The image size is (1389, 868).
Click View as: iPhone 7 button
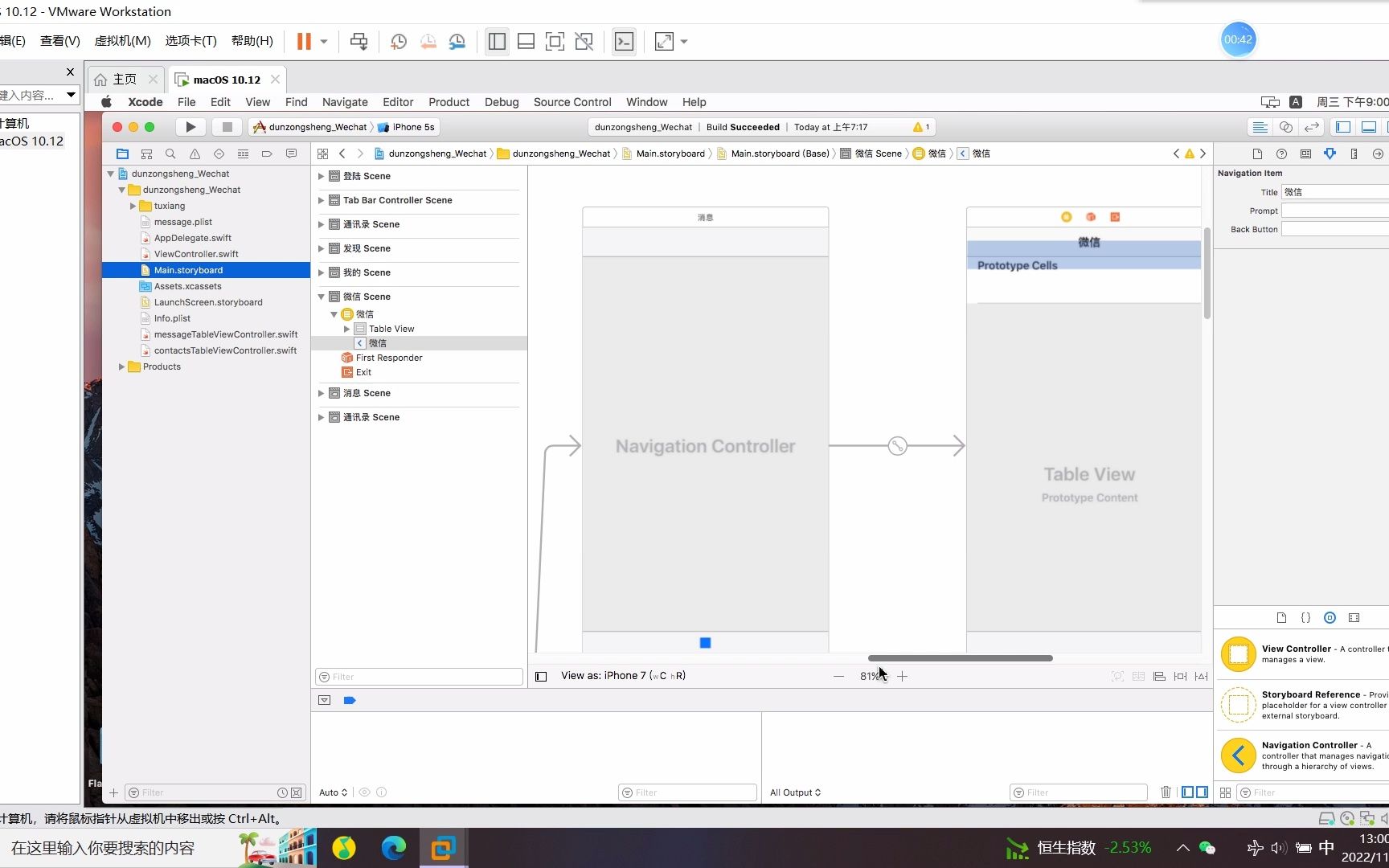pos(623,676)
